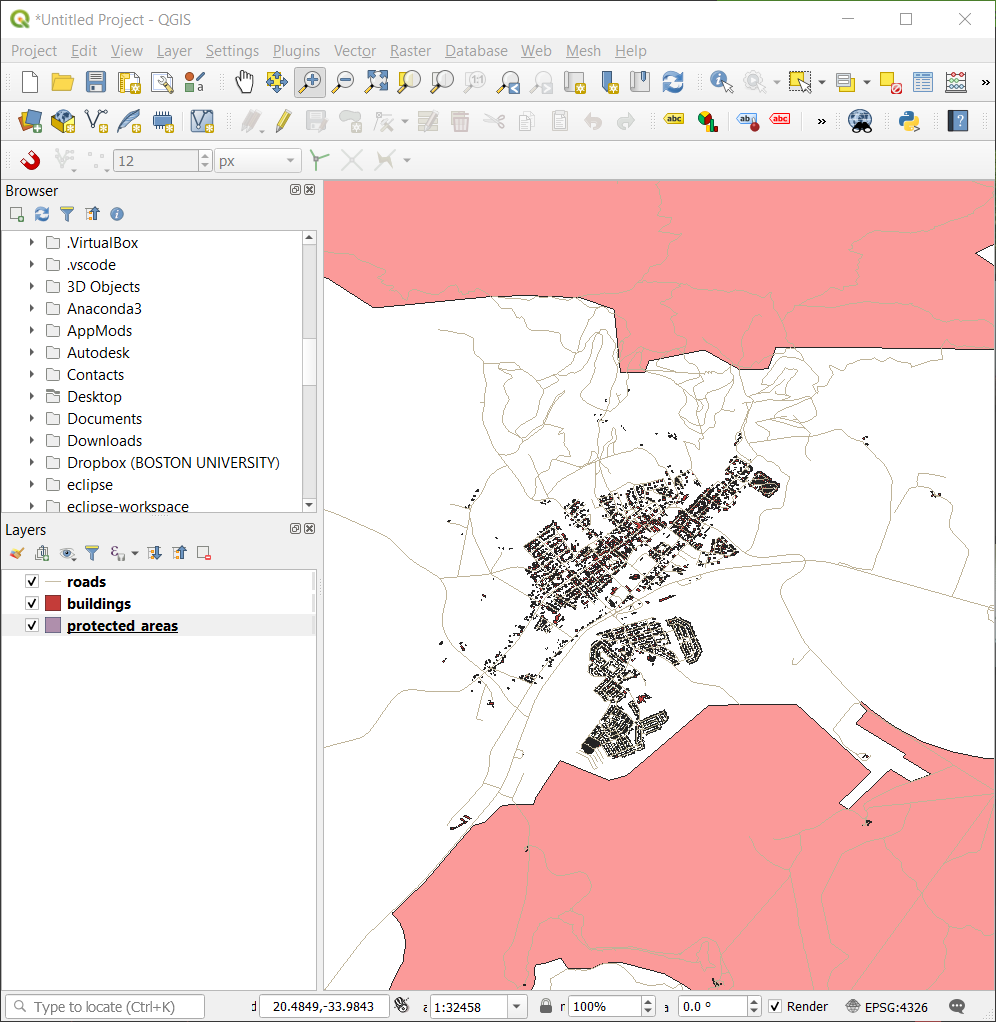Screen dimensions: 996x1022
Task: Open the Vector menu
Action: (354, 51)
